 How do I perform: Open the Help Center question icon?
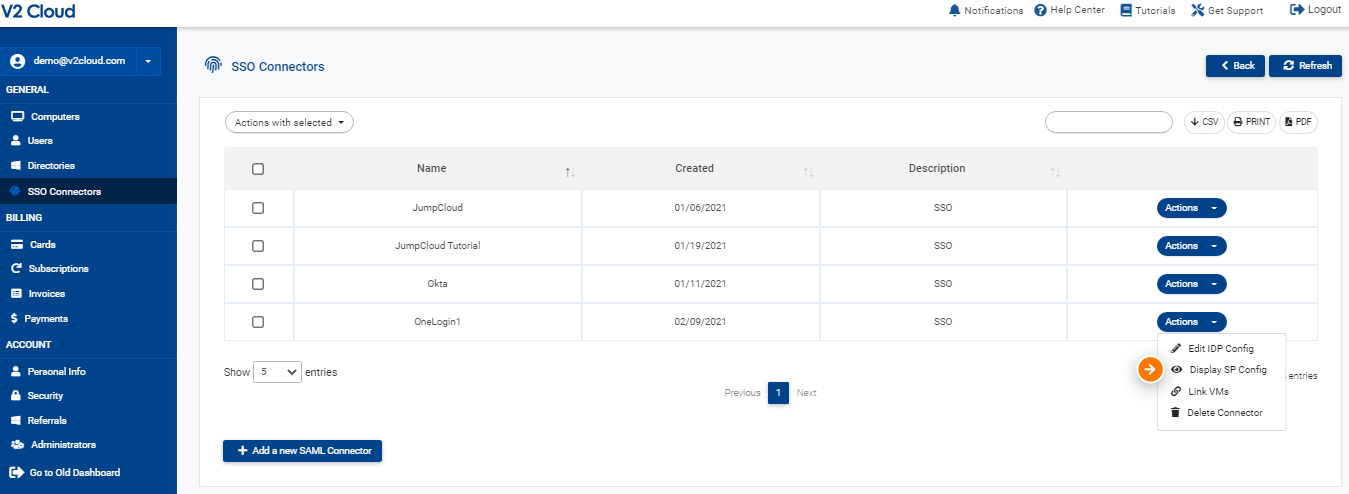[1040, 10]
